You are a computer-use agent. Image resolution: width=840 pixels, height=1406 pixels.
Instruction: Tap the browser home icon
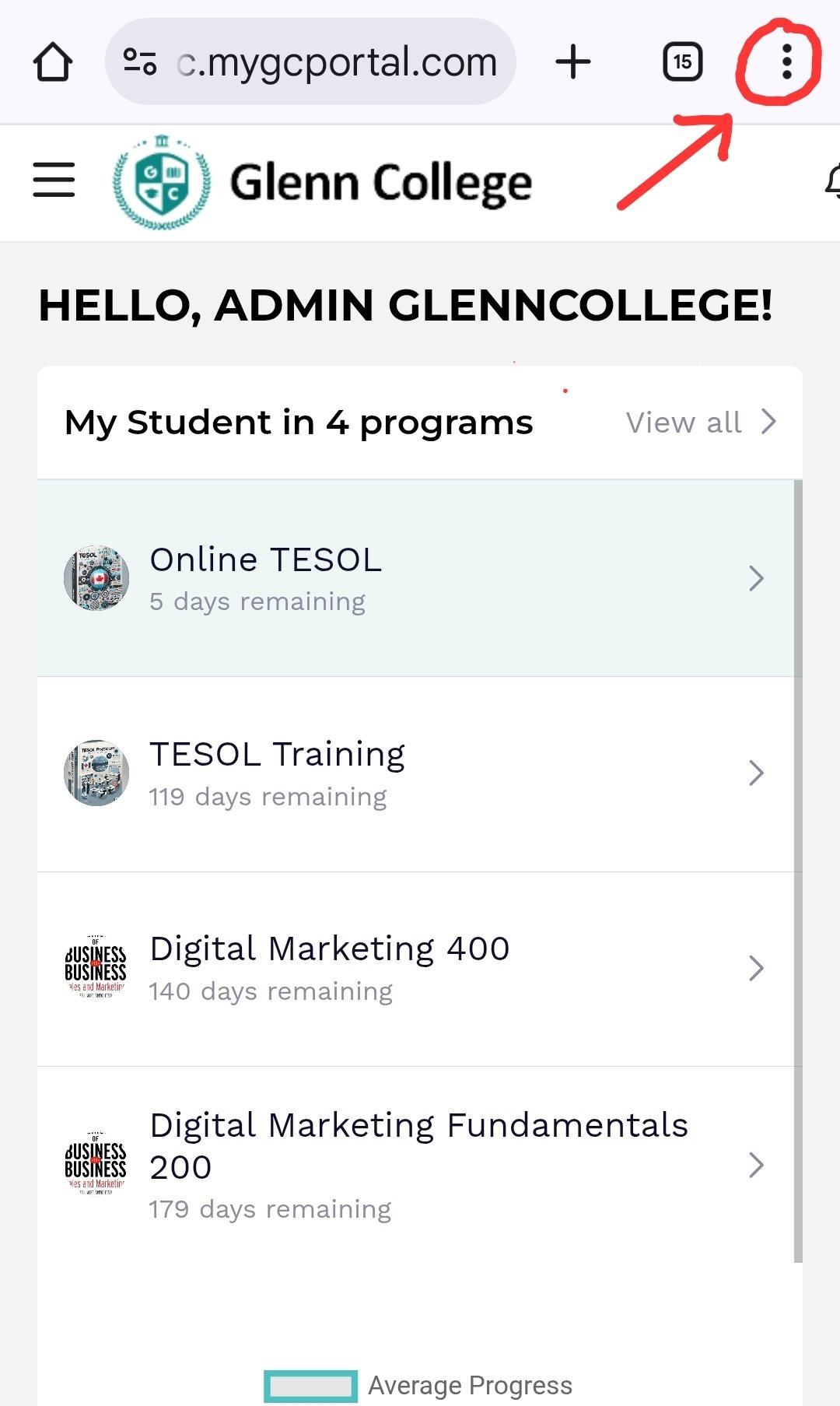coord(53,62)
